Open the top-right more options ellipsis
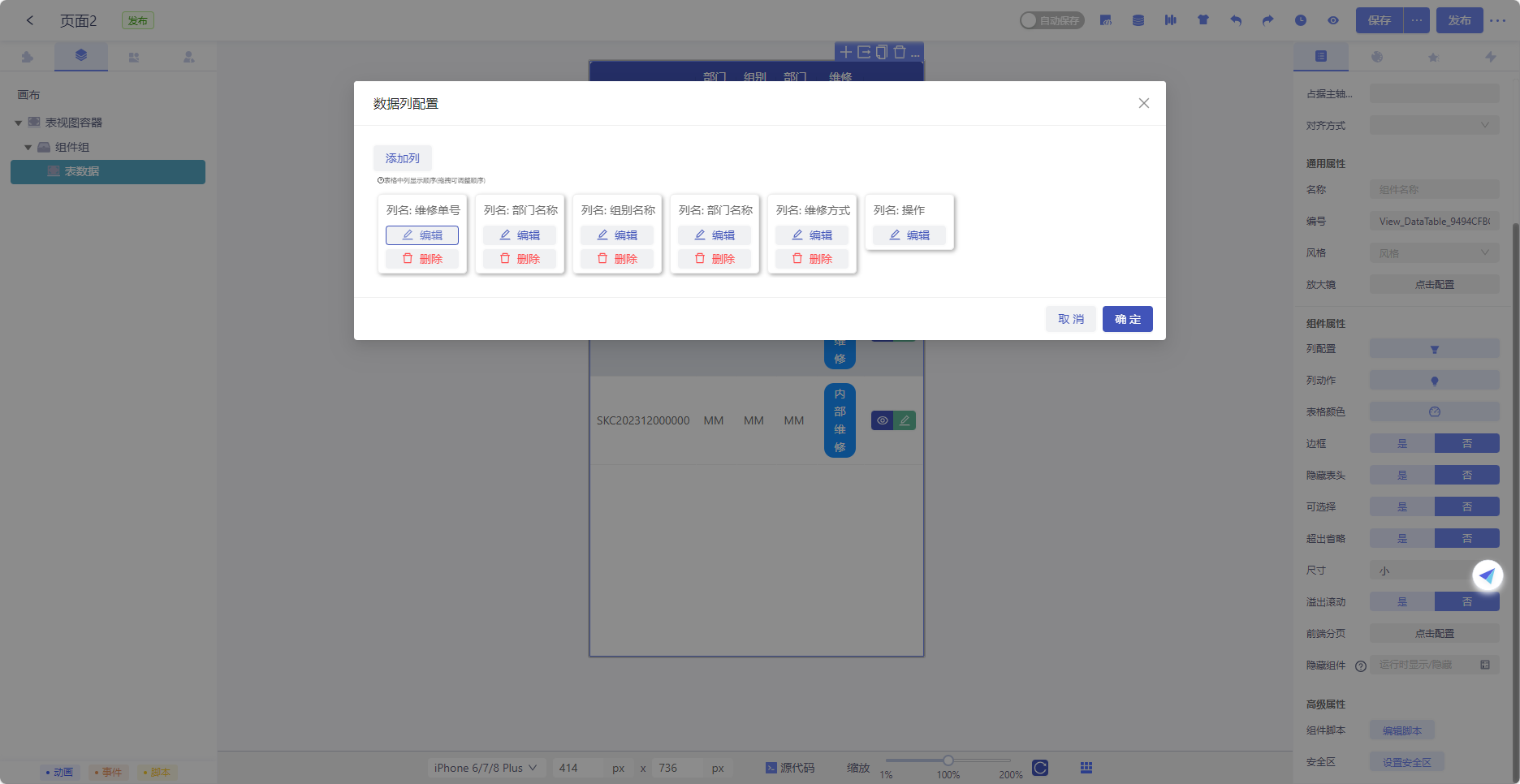This screenshot has height=784, width=1520. (1498, 20)
